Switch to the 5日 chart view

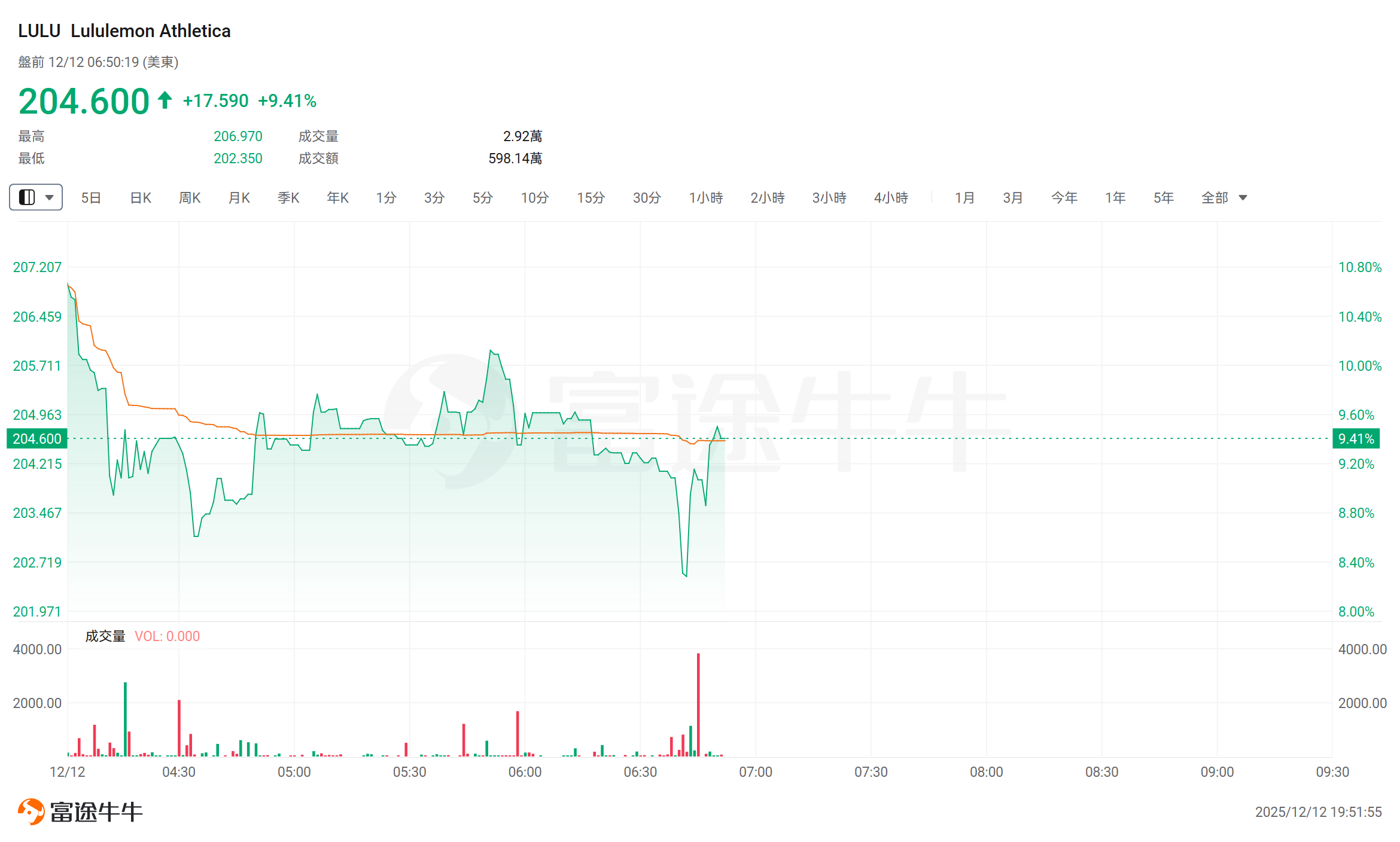point(91,198)
